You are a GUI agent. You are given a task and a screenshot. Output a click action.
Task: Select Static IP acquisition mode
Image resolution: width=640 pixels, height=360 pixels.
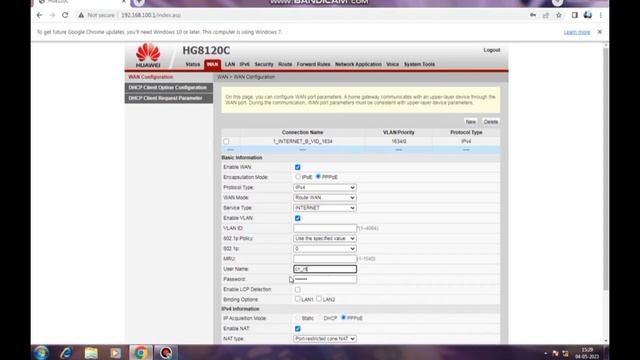click(x=298, y=318)
